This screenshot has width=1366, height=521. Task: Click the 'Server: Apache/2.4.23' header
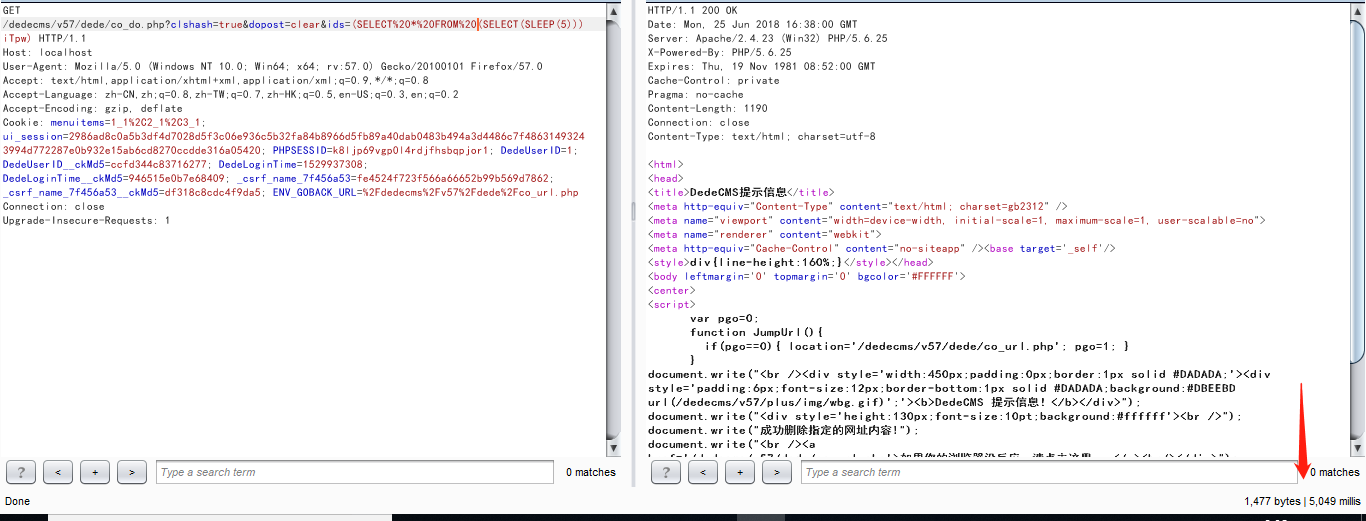point(767,38)
